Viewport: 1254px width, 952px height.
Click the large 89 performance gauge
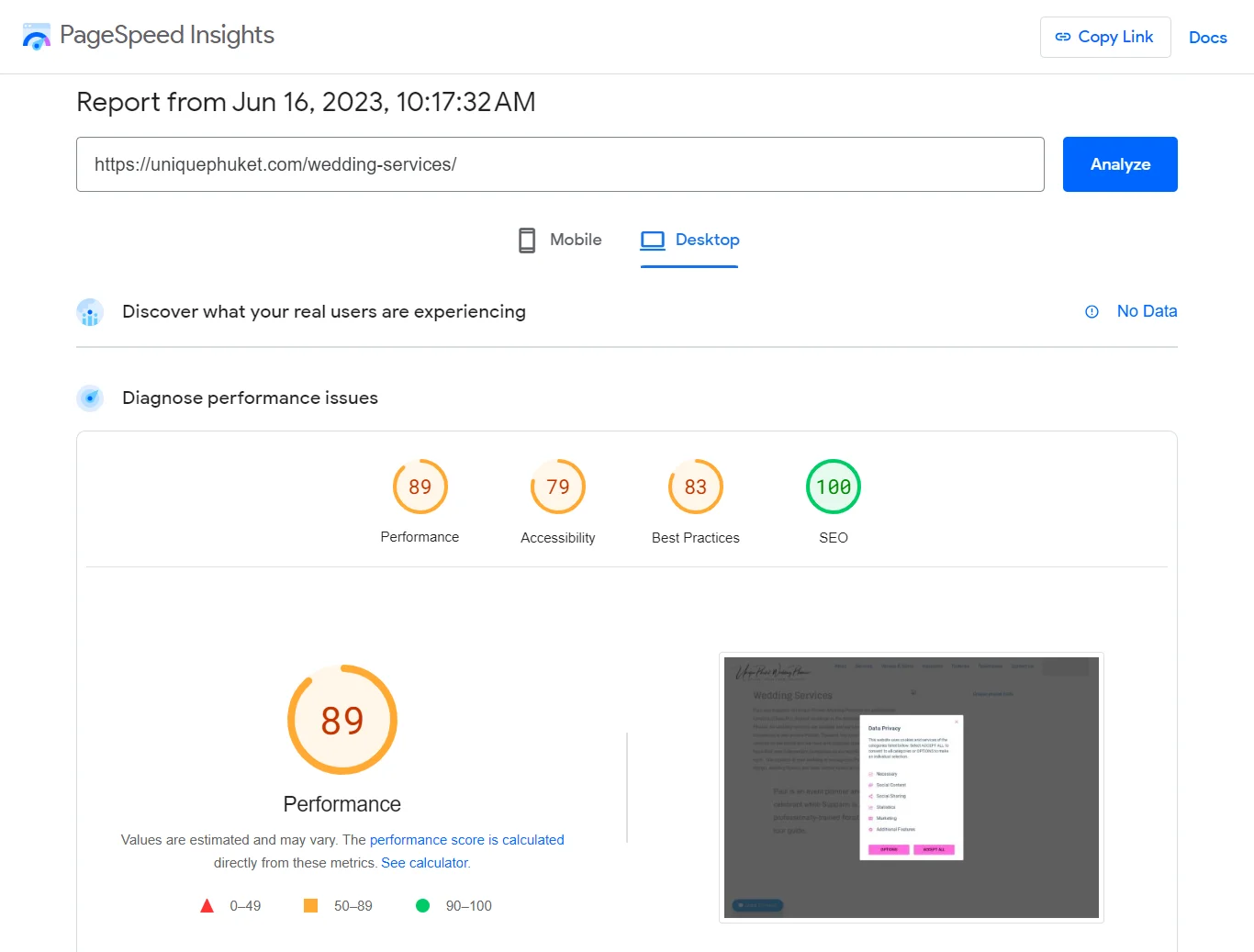tap(342, 720)
